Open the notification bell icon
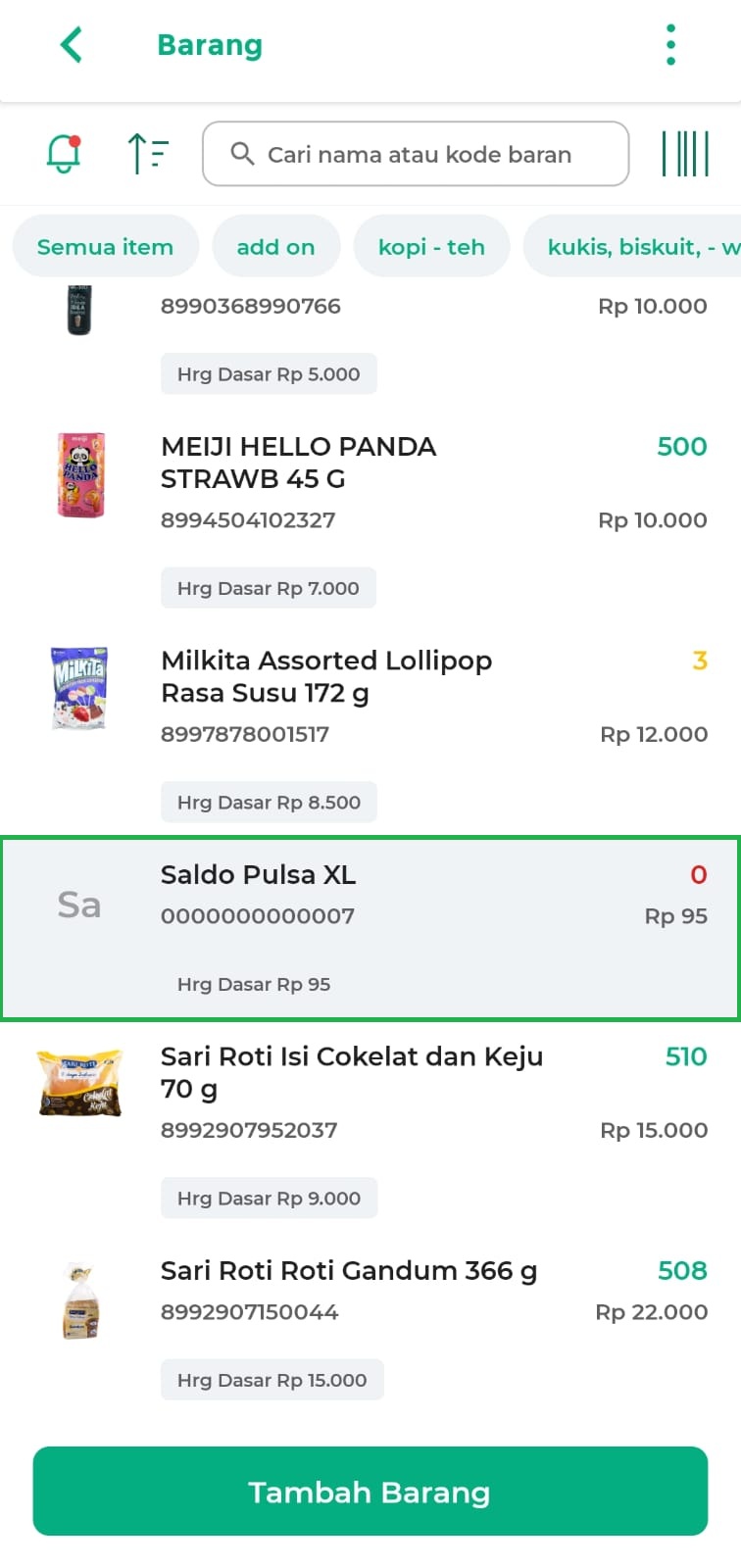741x1568 pixels. tap(64, 154)
